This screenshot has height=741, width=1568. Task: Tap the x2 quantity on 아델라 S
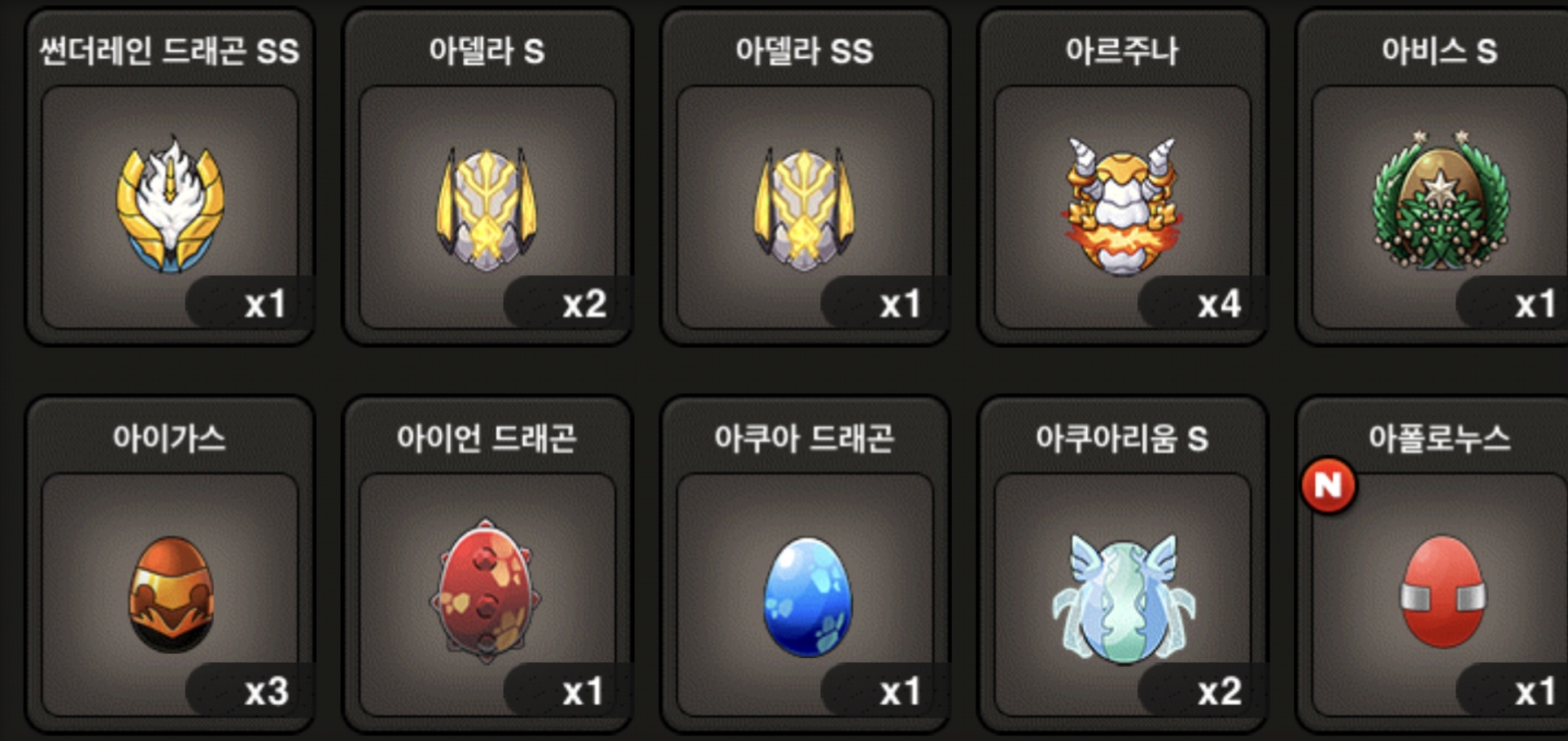pos(584,305)
